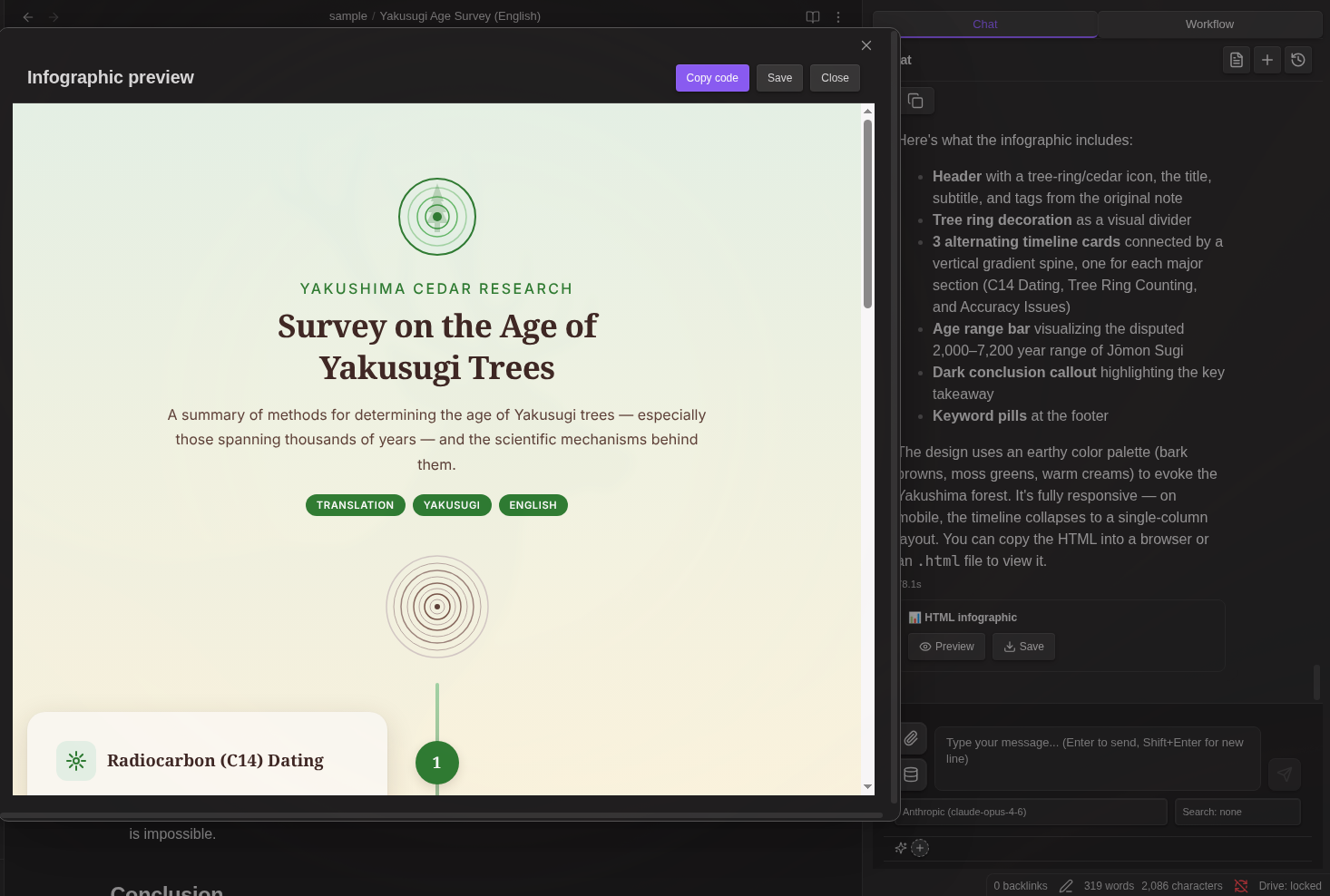Click the database icon beside message box

coord(911,774)
